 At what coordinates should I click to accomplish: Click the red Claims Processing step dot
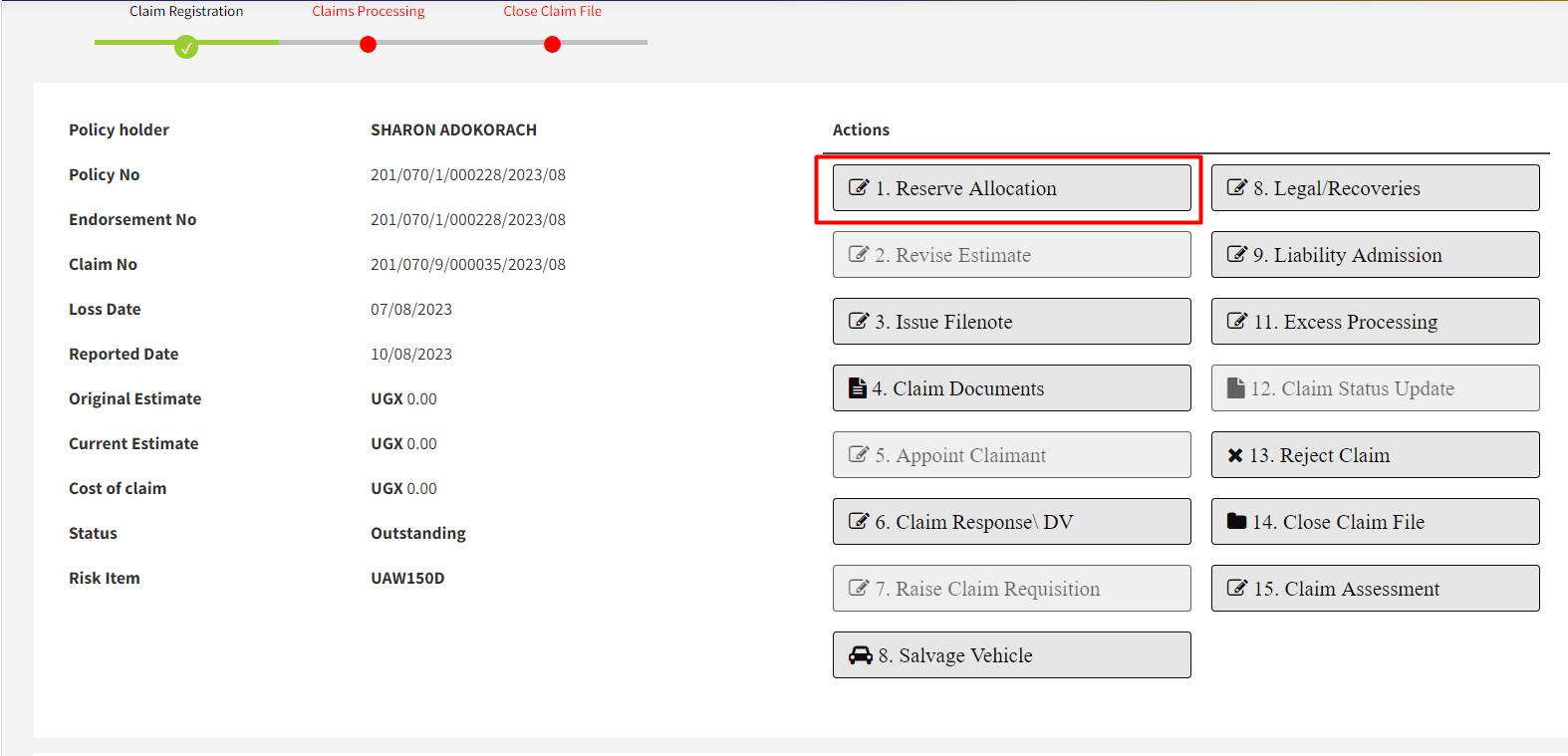click(x=368, y=44)
